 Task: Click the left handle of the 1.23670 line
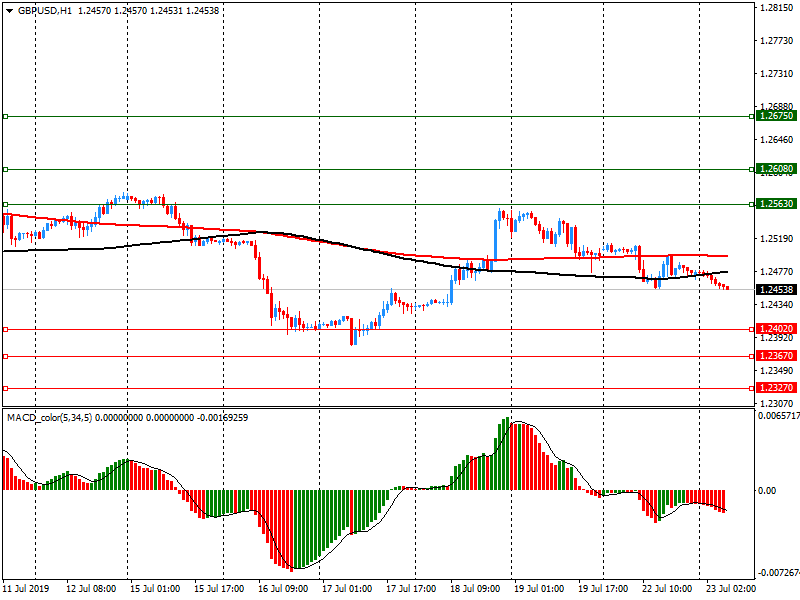[x=6, y=356]
